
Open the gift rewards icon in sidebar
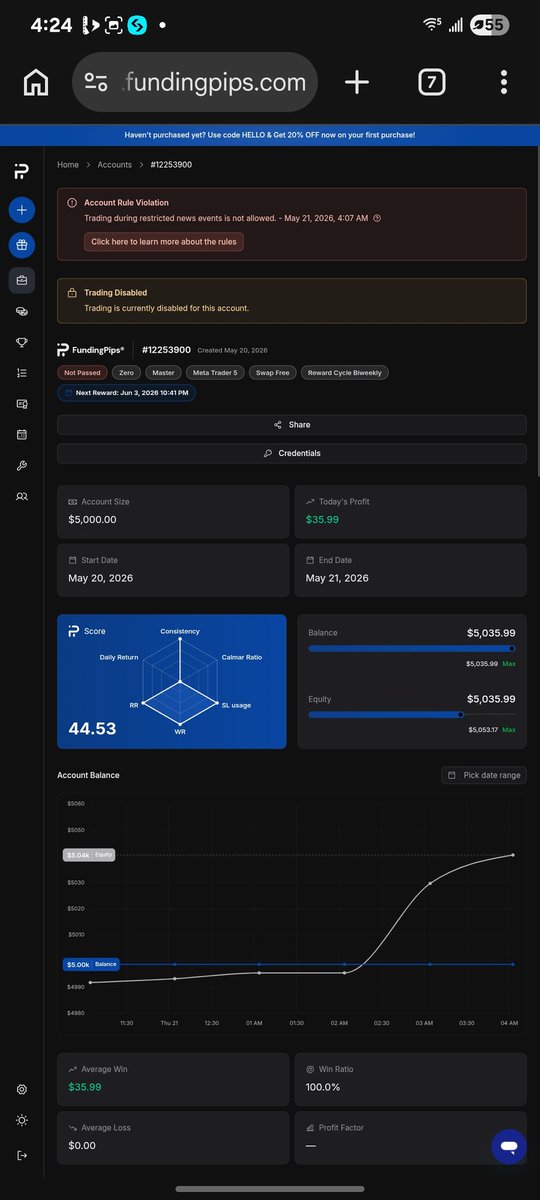click(22, 245)
